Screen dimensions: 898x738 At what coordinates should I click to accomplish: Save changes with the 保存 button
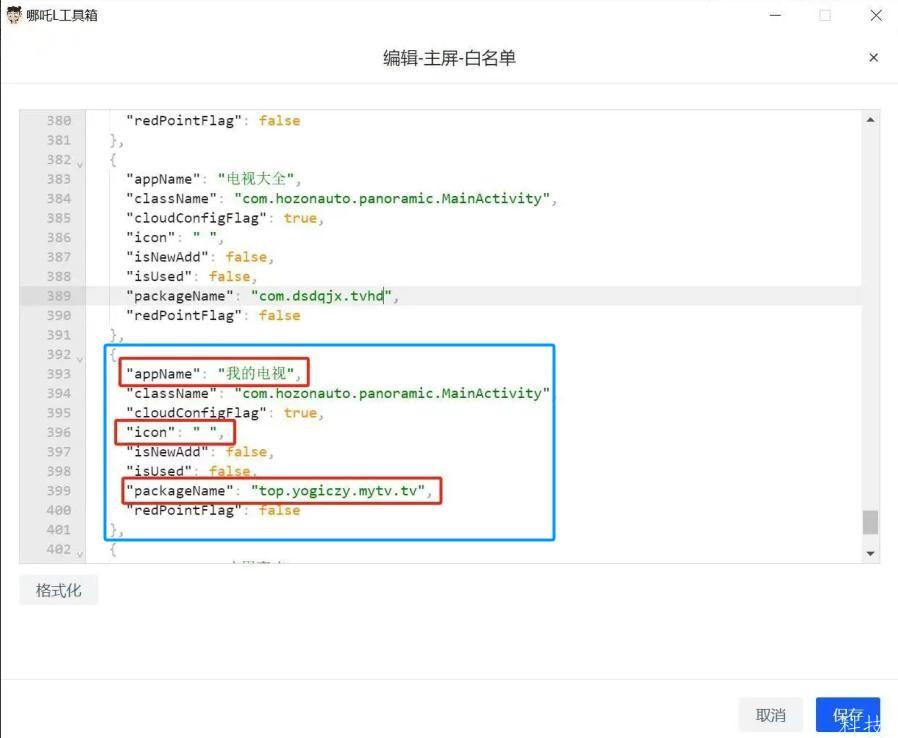click(847, 715)
